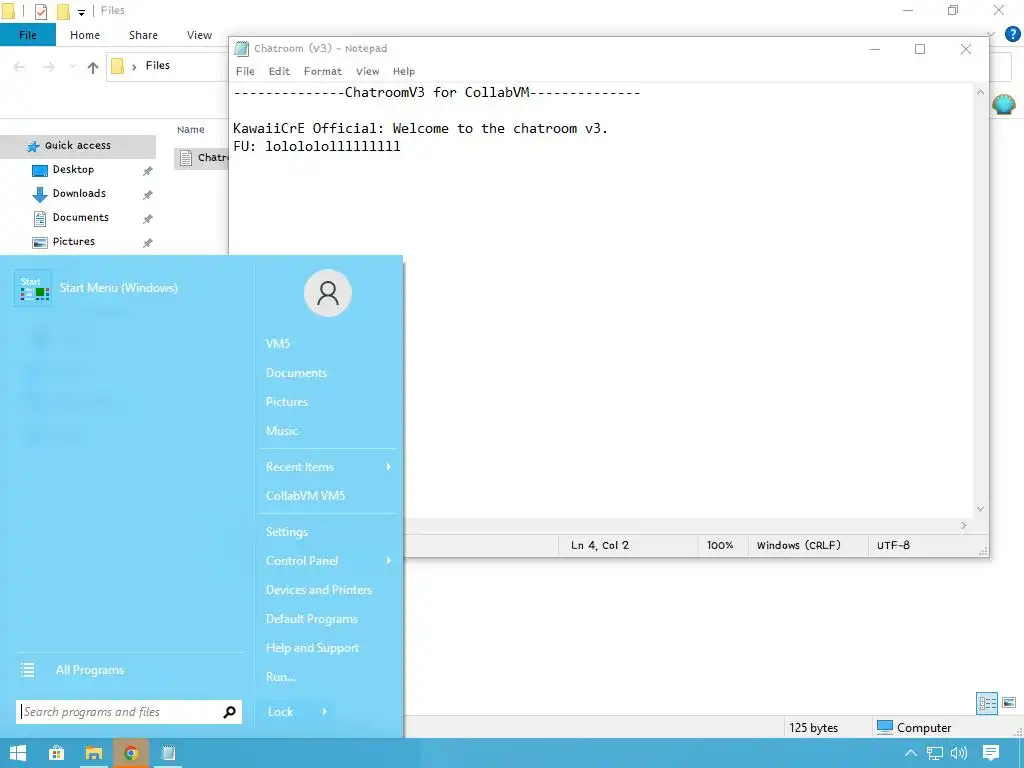1024x768 pixels.
Task: Select Pictures in Explorer navigation pane
Action: (73, 242)
